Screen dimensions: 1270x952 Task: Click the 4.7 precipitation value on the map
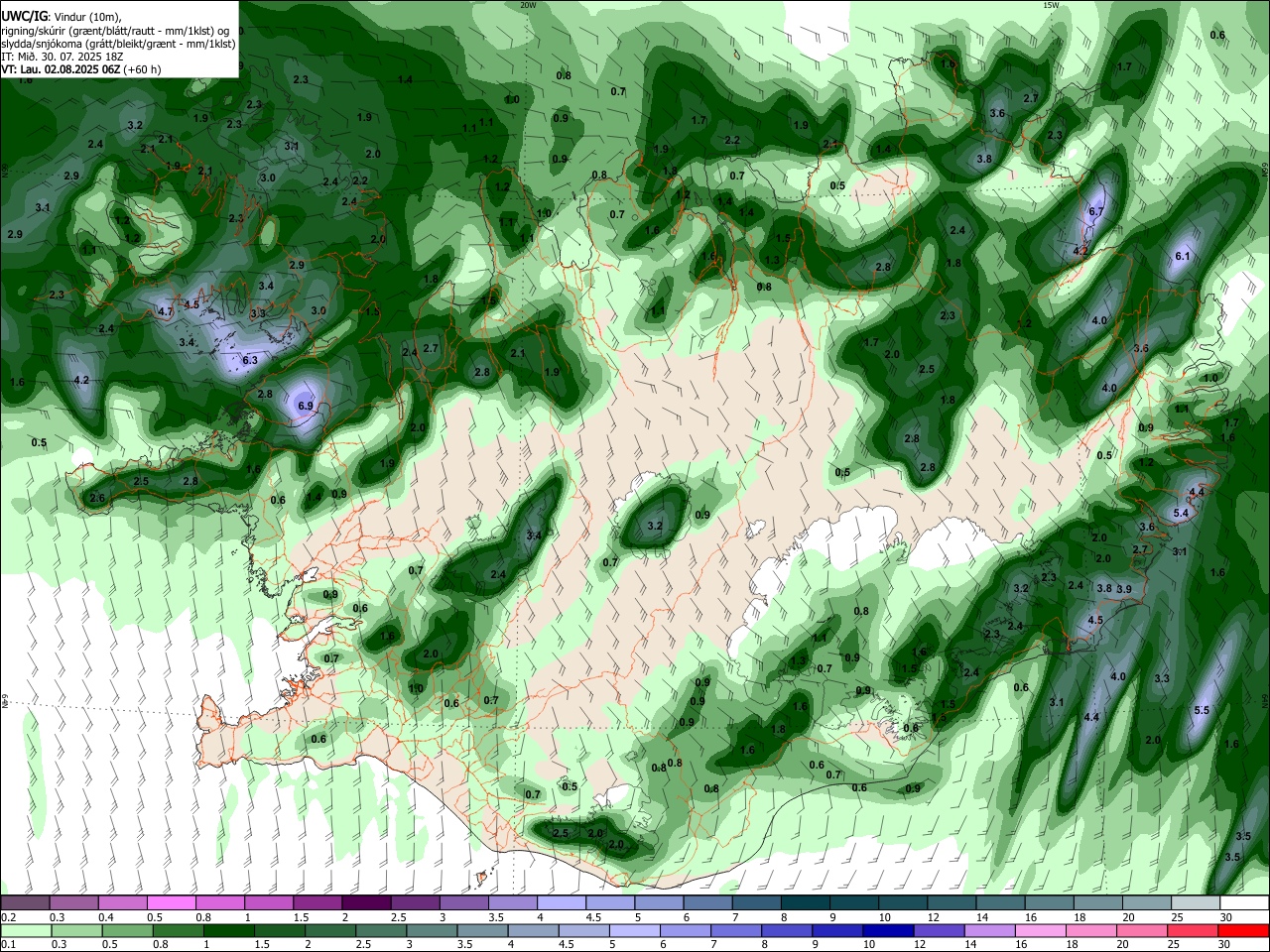click(x=166, y=311)
